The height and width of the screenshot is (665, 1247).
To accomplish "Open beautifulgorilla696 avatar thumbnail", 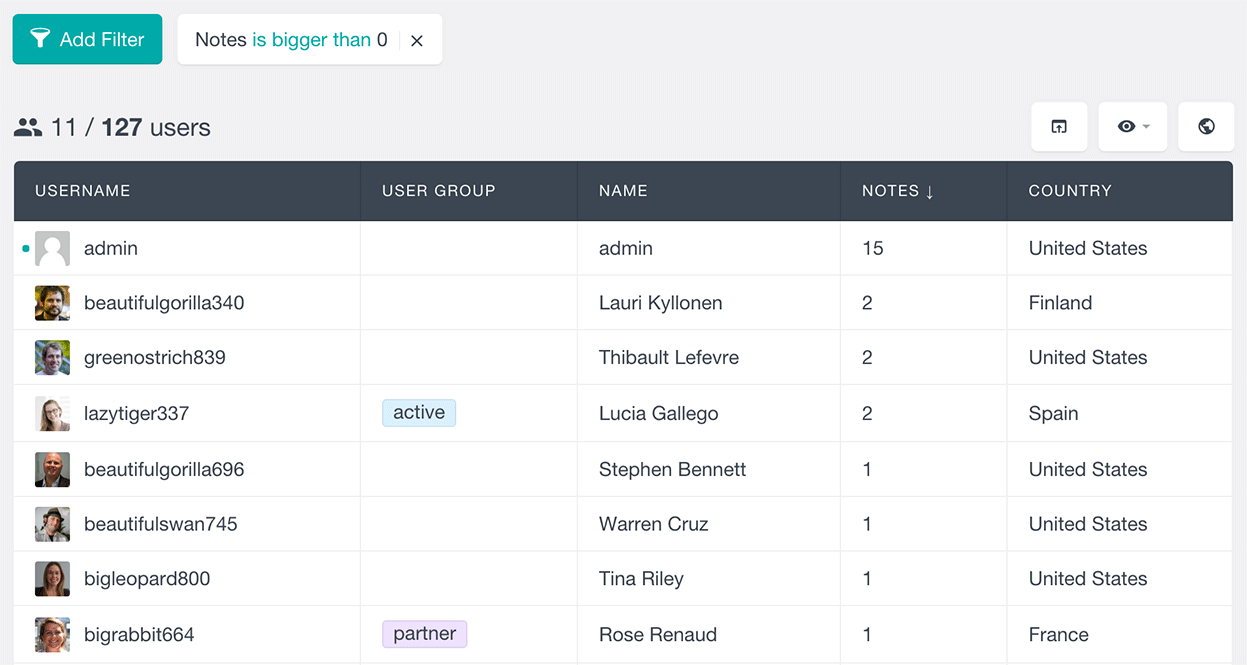I will coord(52,470).
